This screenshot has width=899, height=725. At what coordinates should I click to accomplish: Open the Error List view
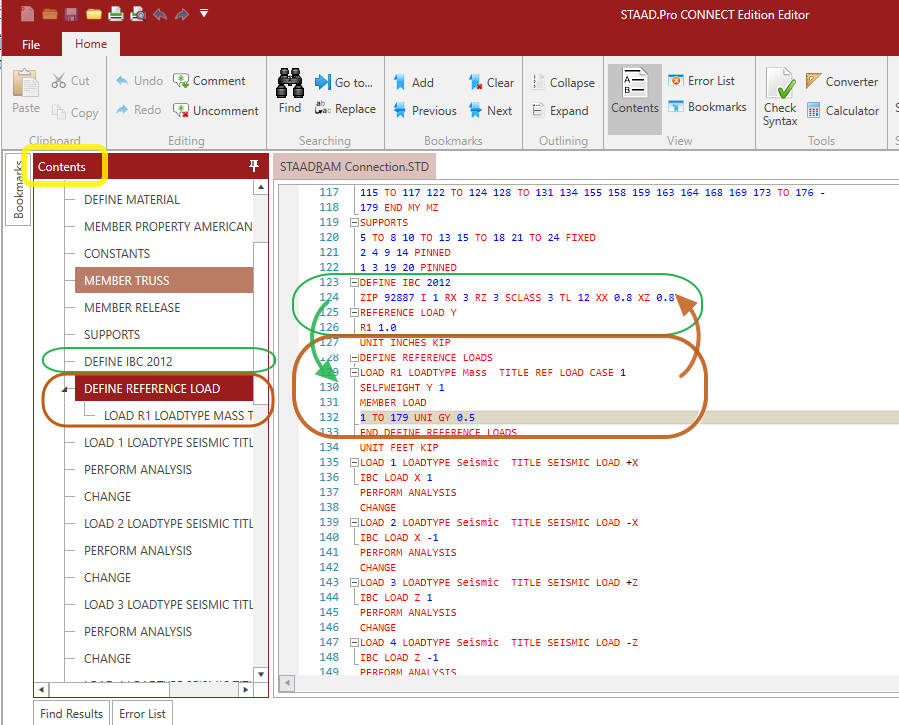(701, 81)
